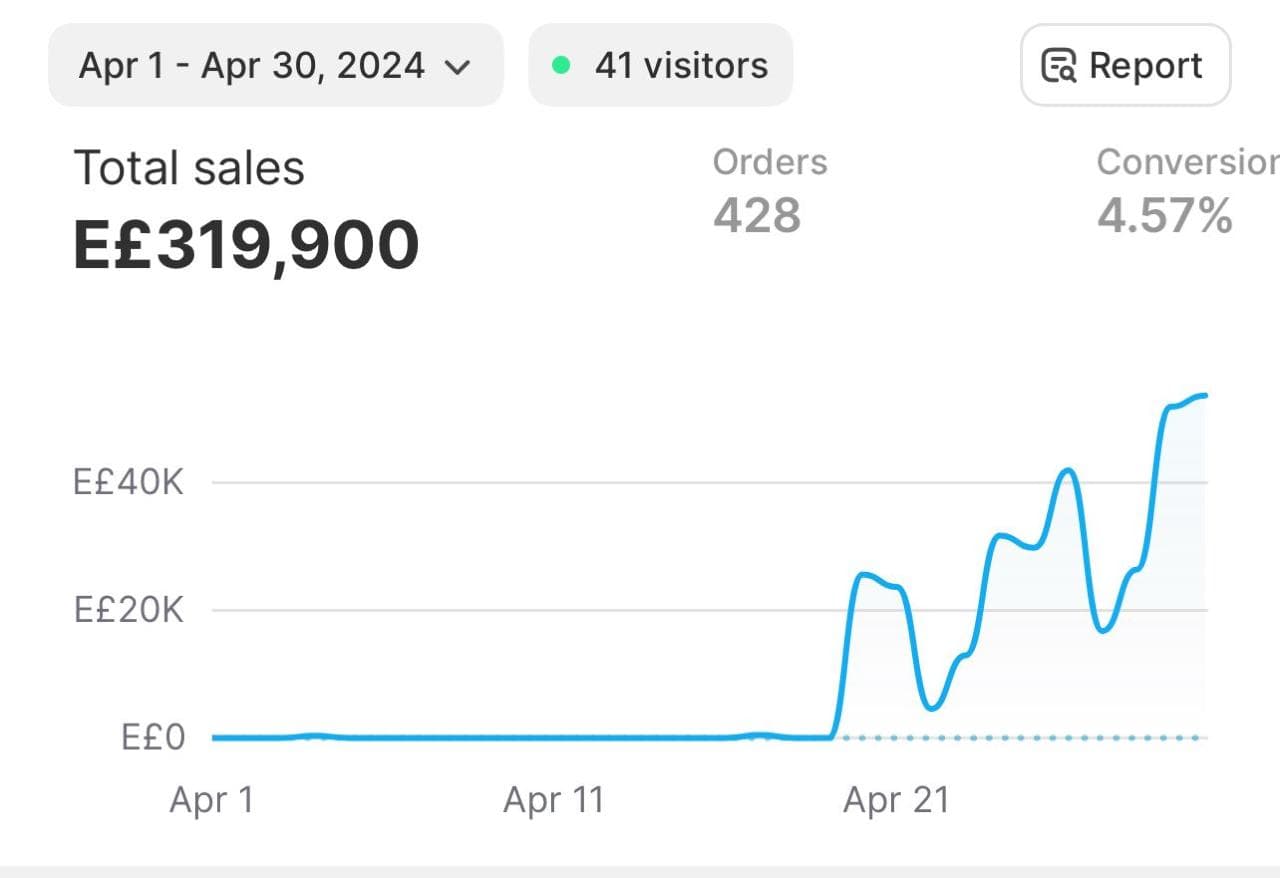This screenshot has height=878, width=1280.
Task: Click the E£319,900 total sales value
Action: click(x=246, y=245)
